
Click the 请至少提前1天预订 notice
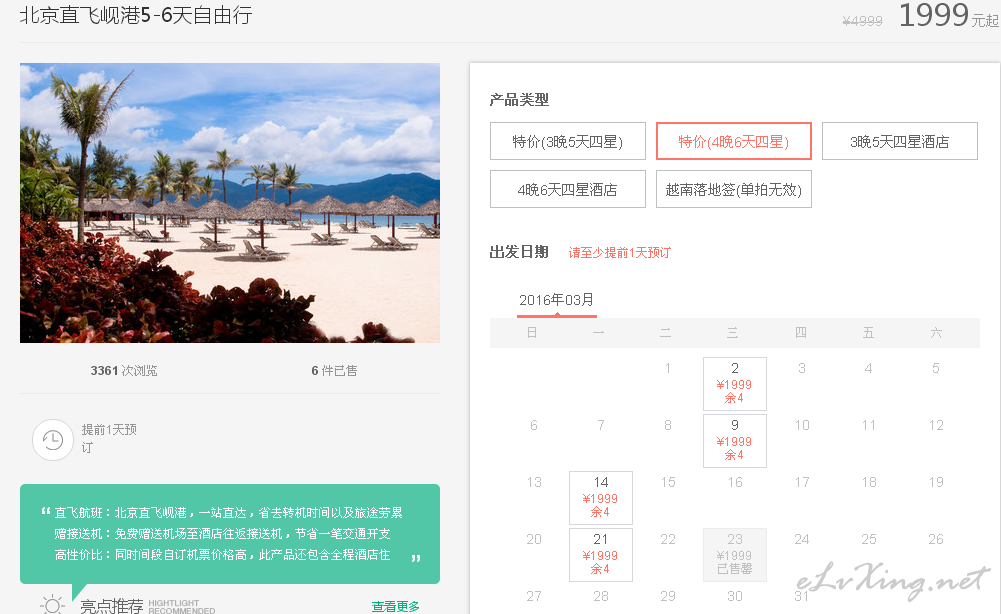click(619, 253)
